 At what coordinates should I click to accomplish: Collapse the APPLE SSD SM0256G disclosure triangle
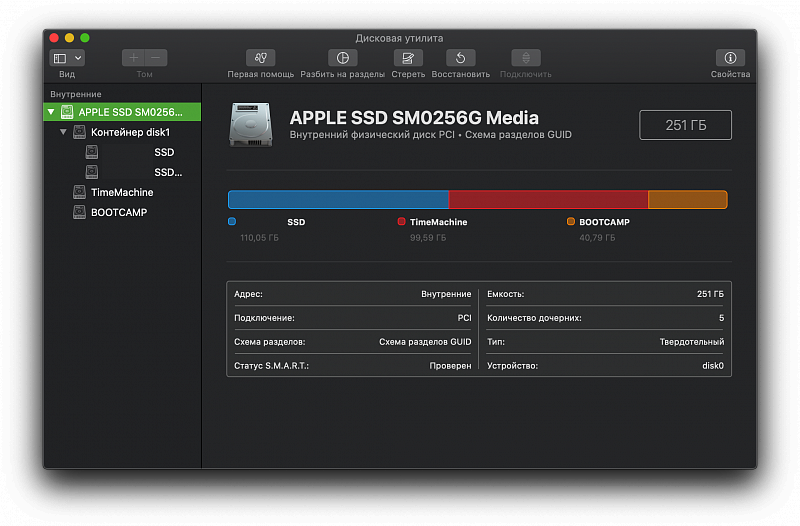[x=51, y=112]
